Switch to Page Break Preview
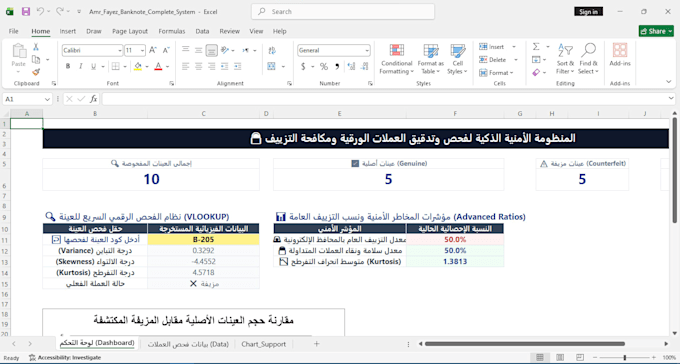Image resolution: width=680 pixels, height=364 pixels. point(580,357)
